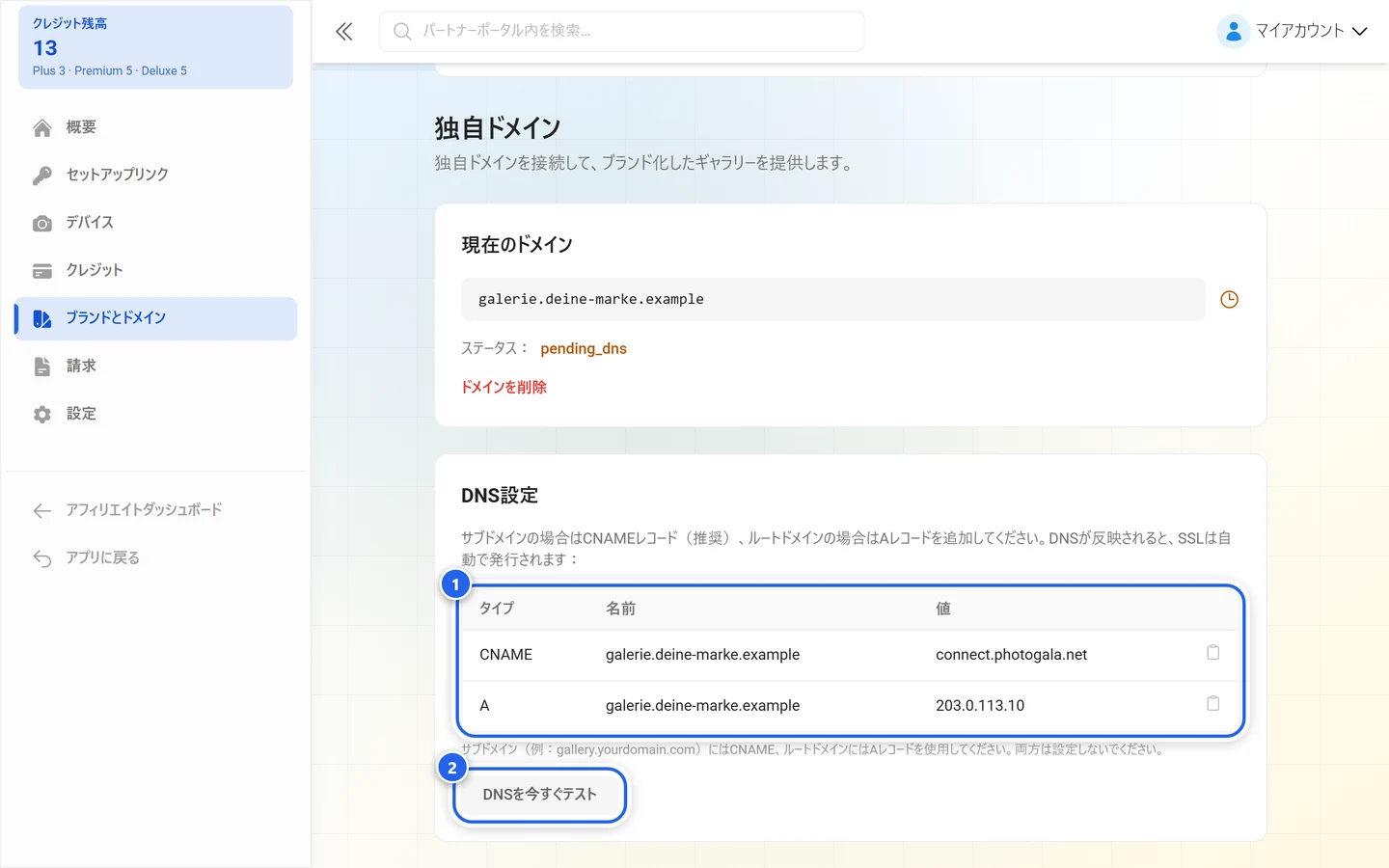Click the home icon beside 概要
This screenshot has width=1389, height=868.
tap(42, 128)
